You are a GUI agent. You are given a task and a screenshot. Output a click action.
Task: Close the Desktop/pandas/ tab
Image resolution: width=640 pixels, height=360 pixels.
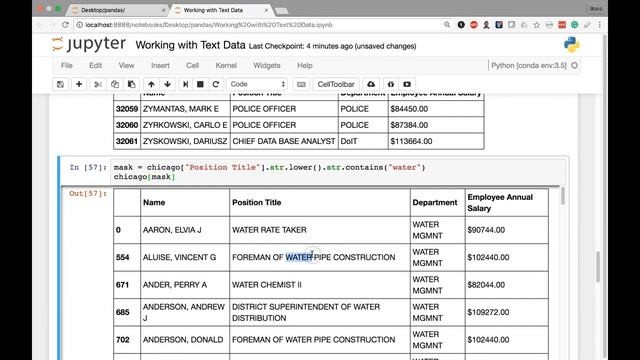[x=163, y=10]
